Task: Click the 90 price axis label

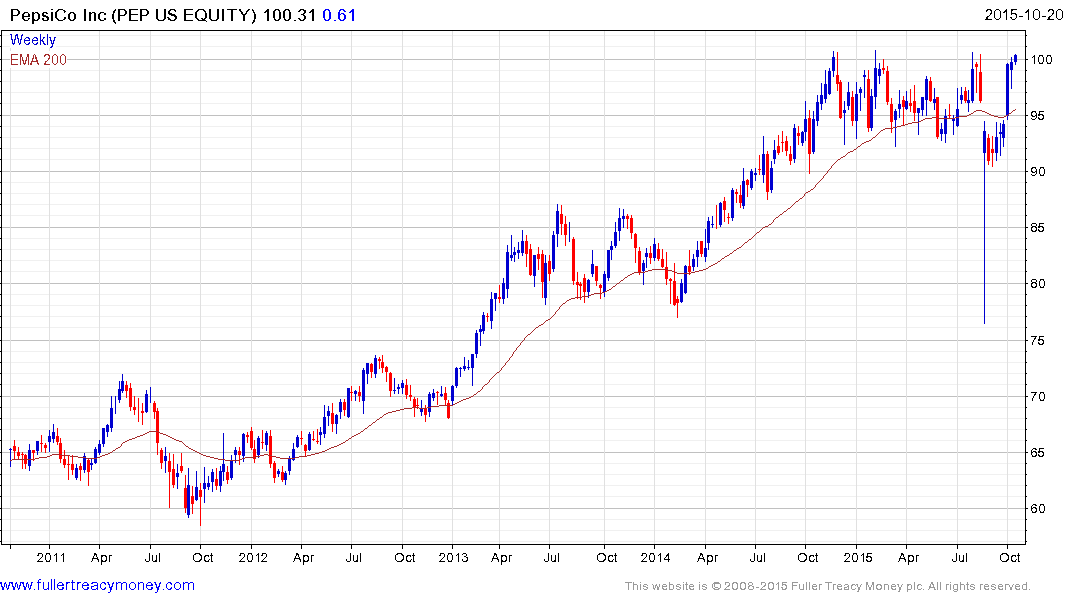Action: tap(1038, 172)
